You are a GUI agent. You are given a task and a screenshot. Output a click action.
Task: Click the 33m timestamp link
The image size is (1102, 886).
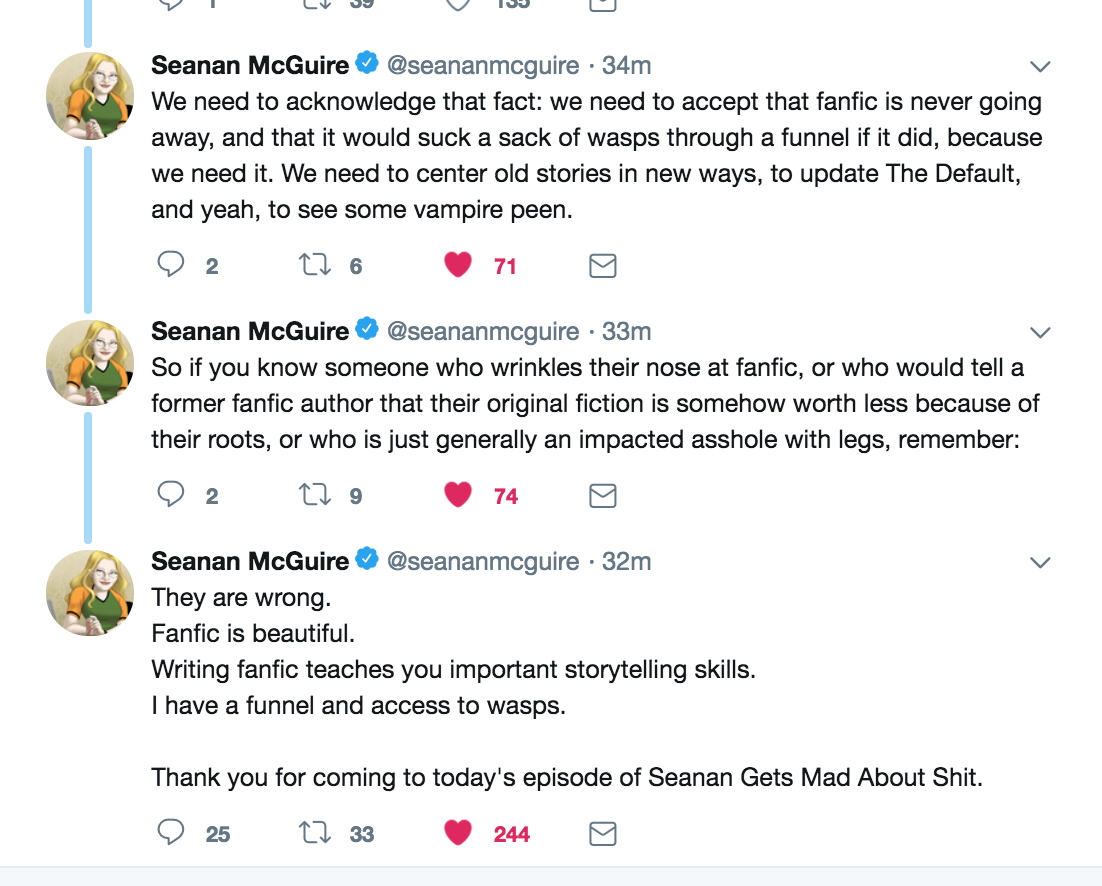(626, 331)
